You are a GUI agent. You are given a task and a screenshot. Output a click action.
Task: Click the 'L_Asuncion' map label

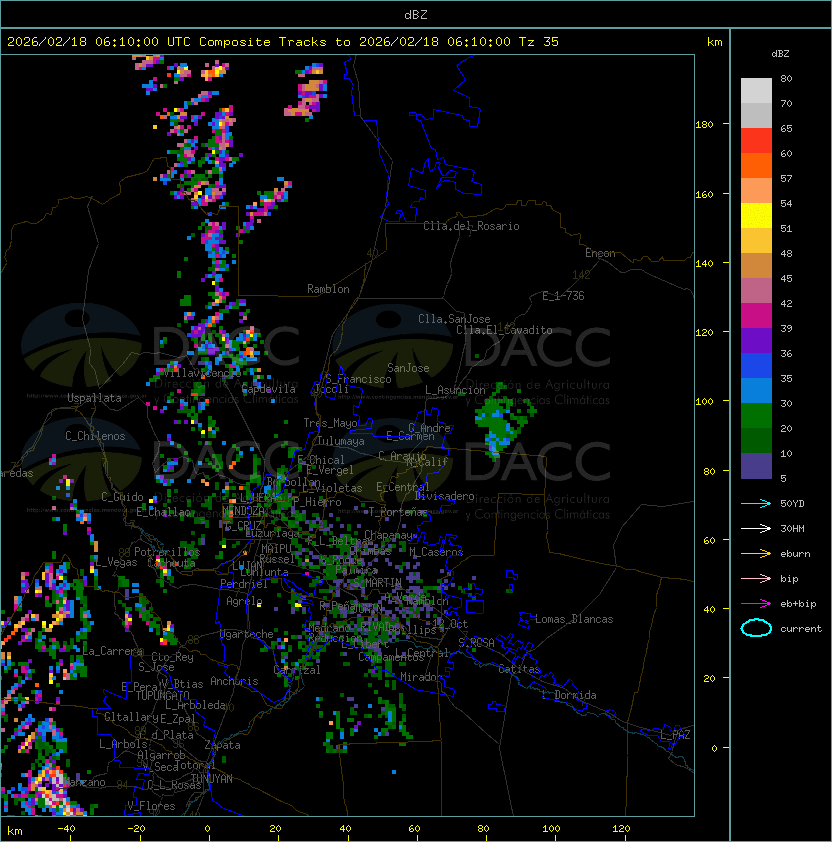pos(455,390)
